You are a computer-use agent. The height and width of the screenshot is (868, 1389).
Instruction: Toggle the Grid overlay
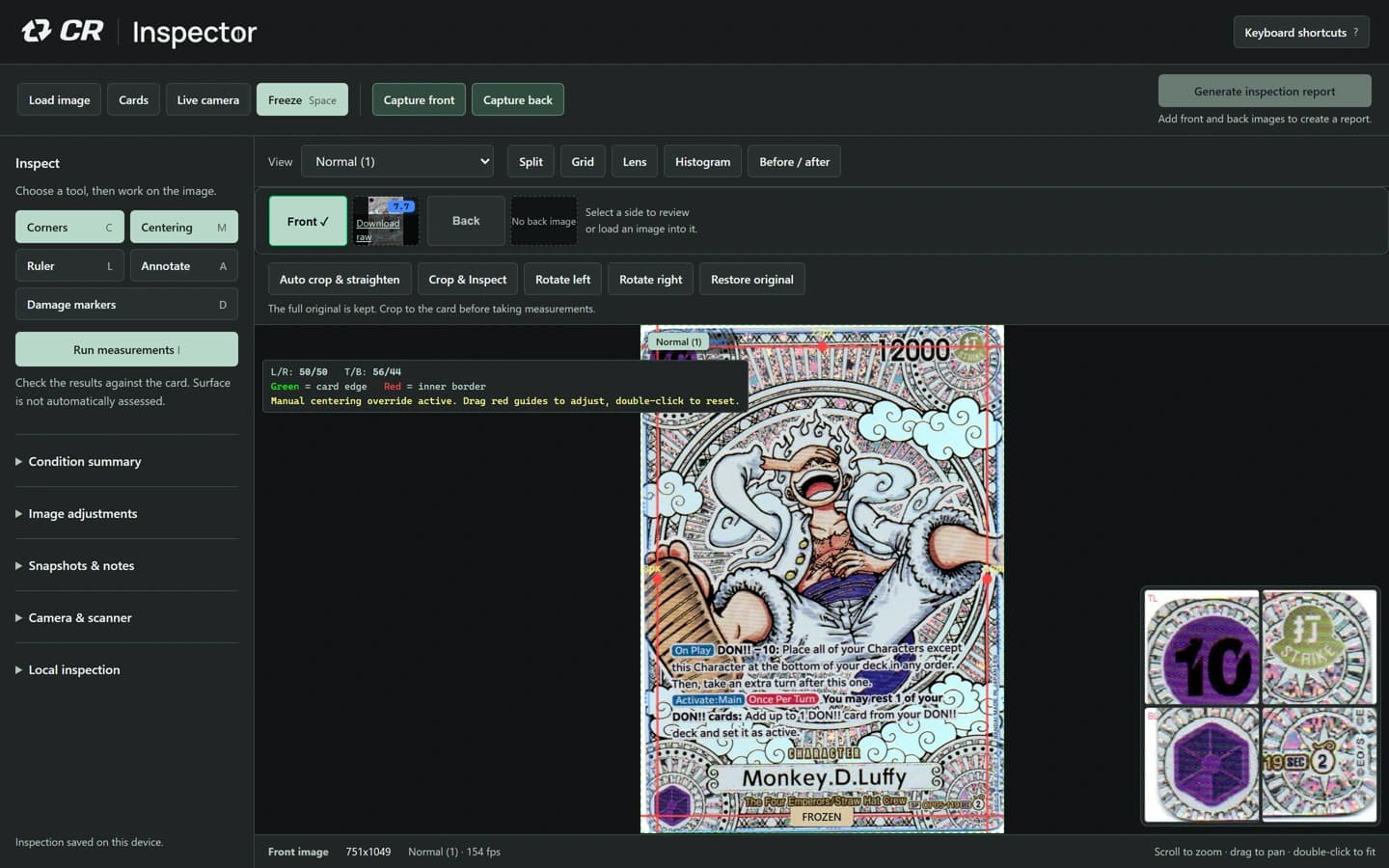pyautogui.click(x=583, y=161)
